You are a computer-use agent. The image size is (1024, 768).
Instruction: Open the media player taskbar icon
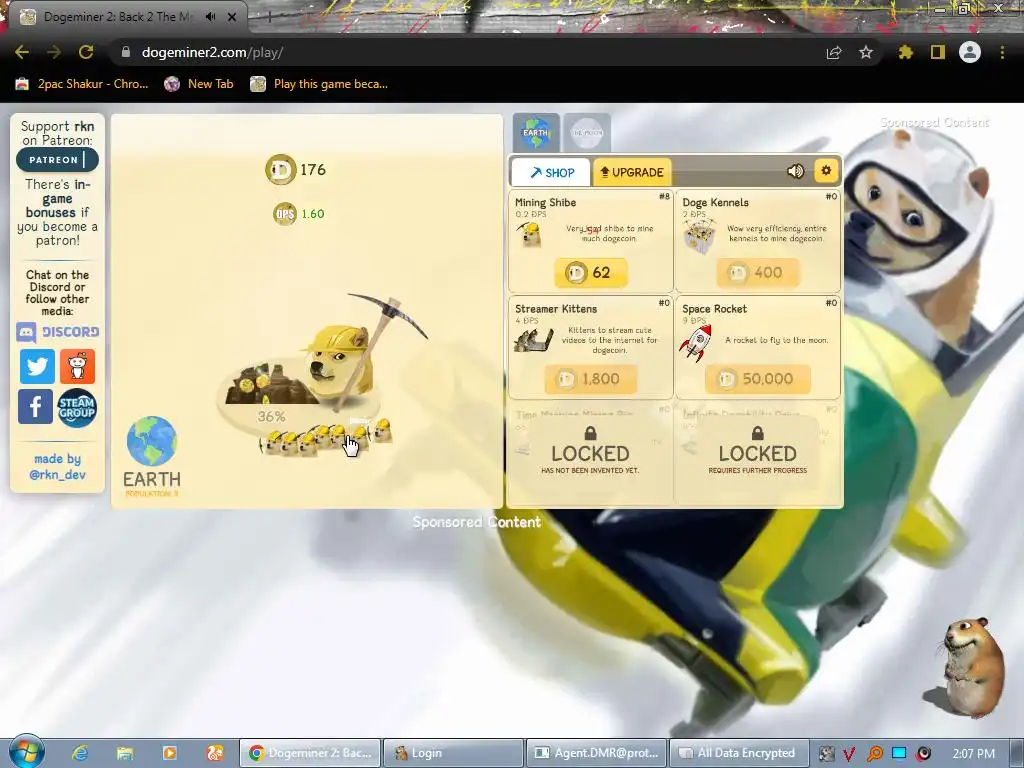170,753
